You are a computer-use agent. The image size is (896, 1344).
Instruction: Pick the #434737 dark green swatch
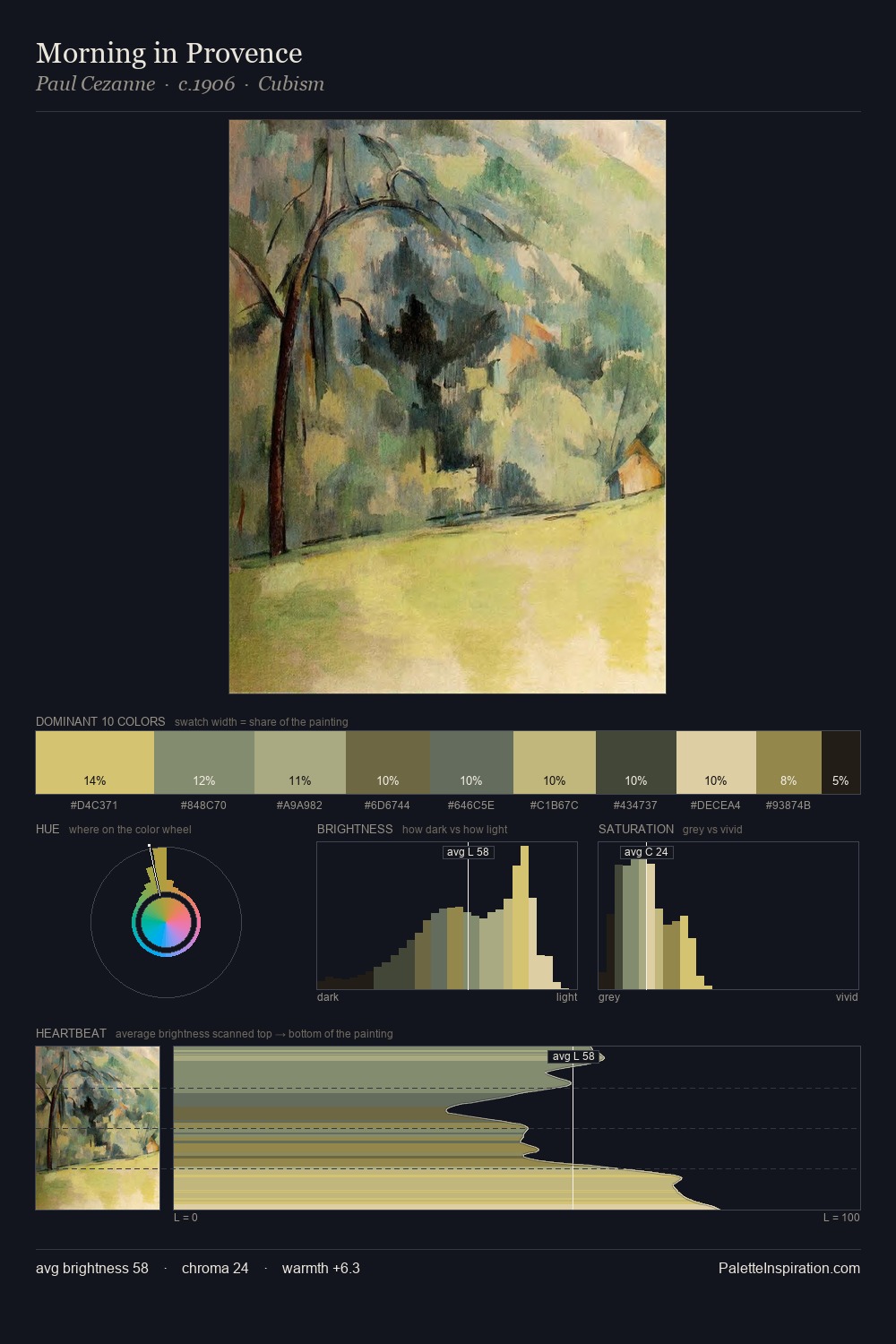pos(636,762)
